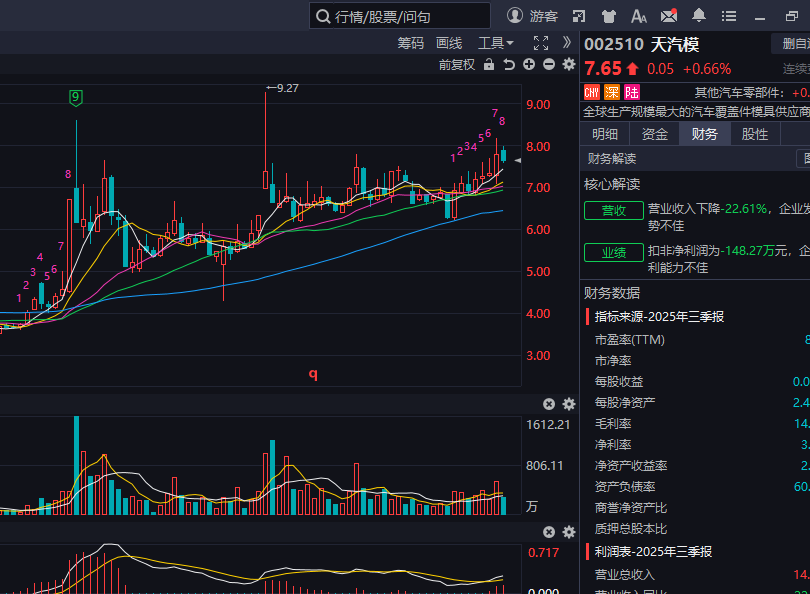Click the 营收 tag button

[614, 211]
